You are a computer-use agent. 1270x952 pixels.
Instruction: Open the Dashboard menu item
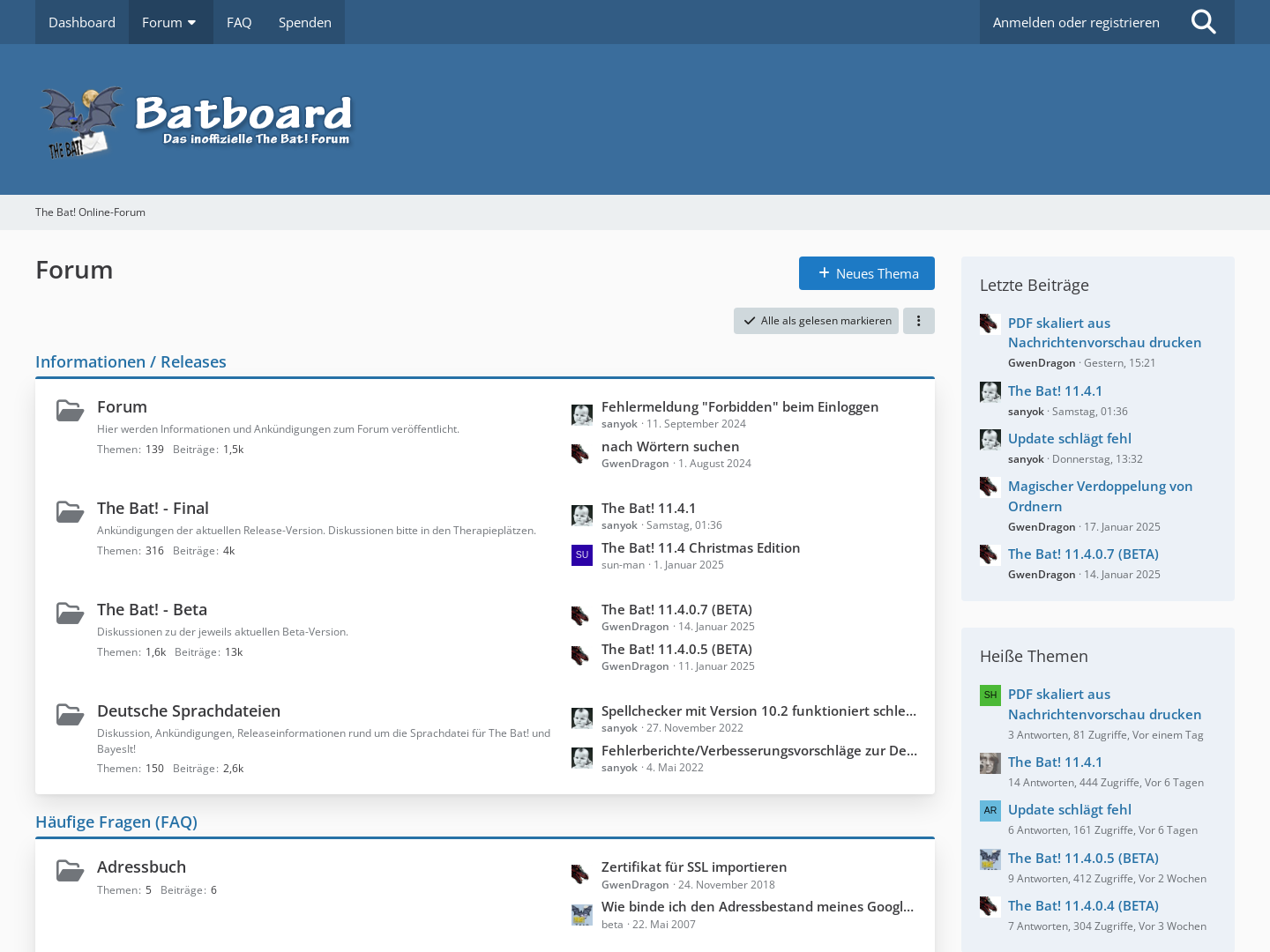tap(82, 22)
